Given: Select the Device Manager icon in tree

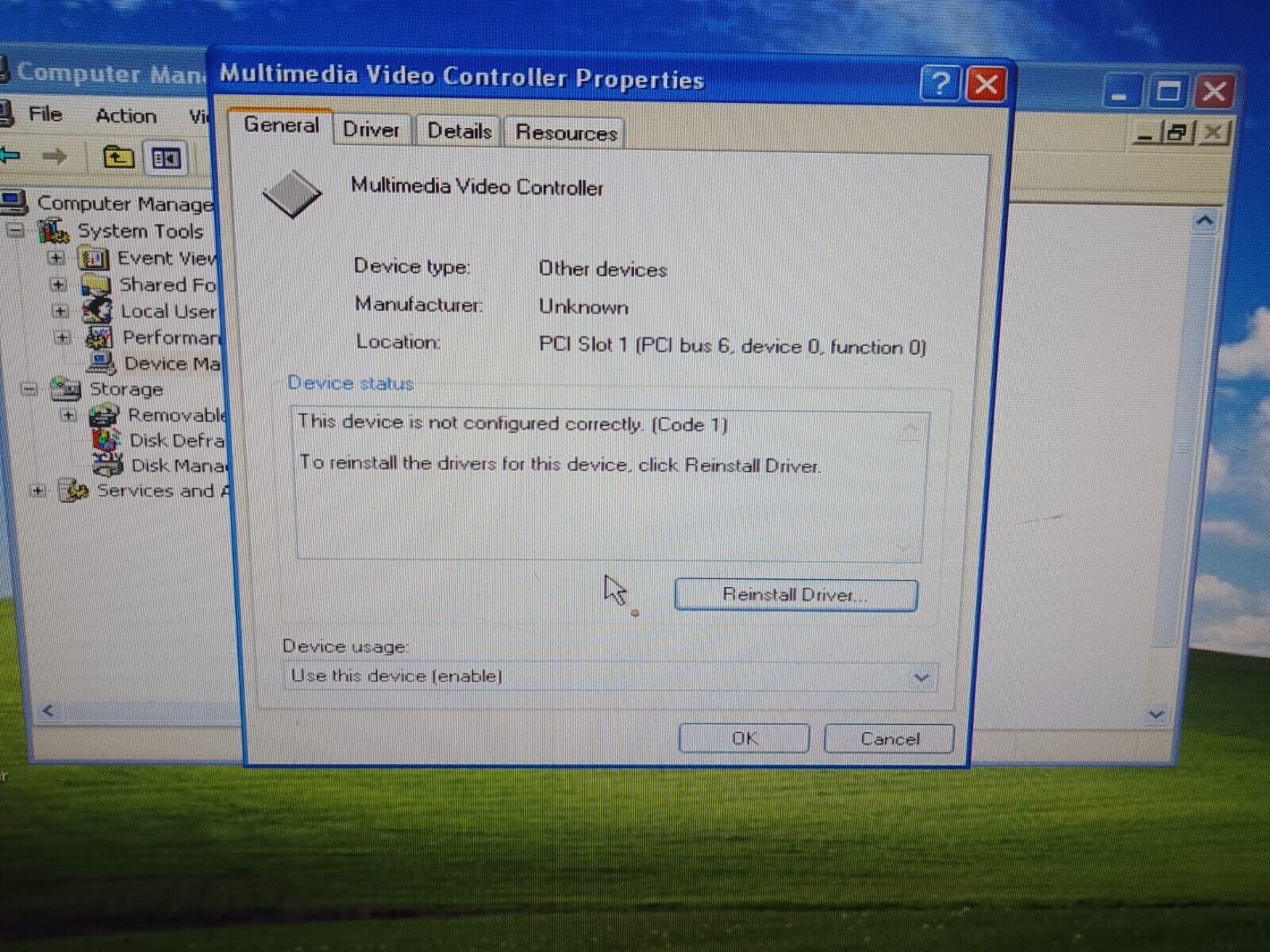Looking at the screenshot, I should 102,363.
